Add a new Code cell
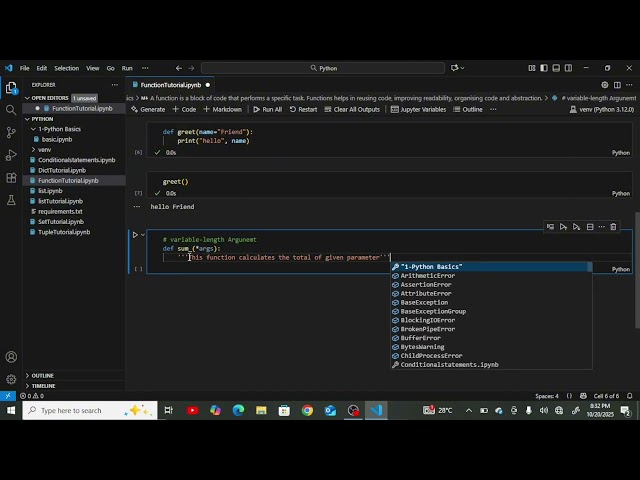 tap(184, 109)
